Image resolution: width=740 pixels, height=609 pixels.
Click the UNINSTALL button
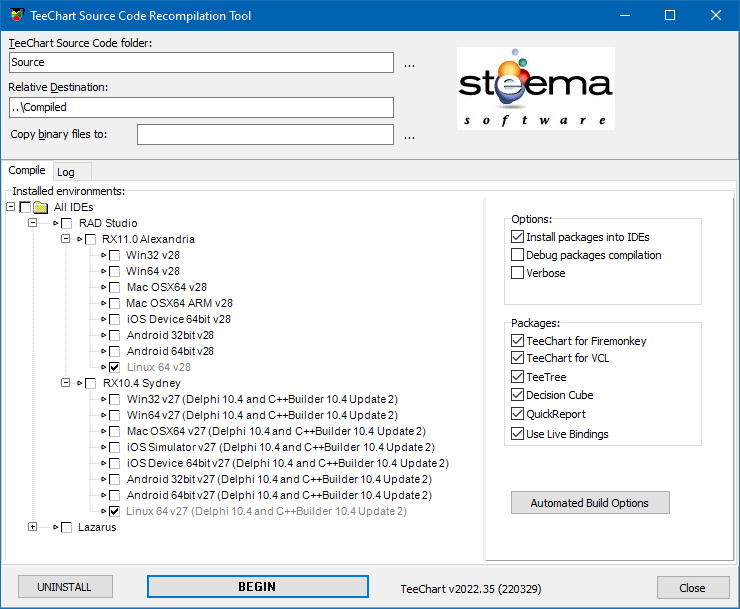[65, 587]
